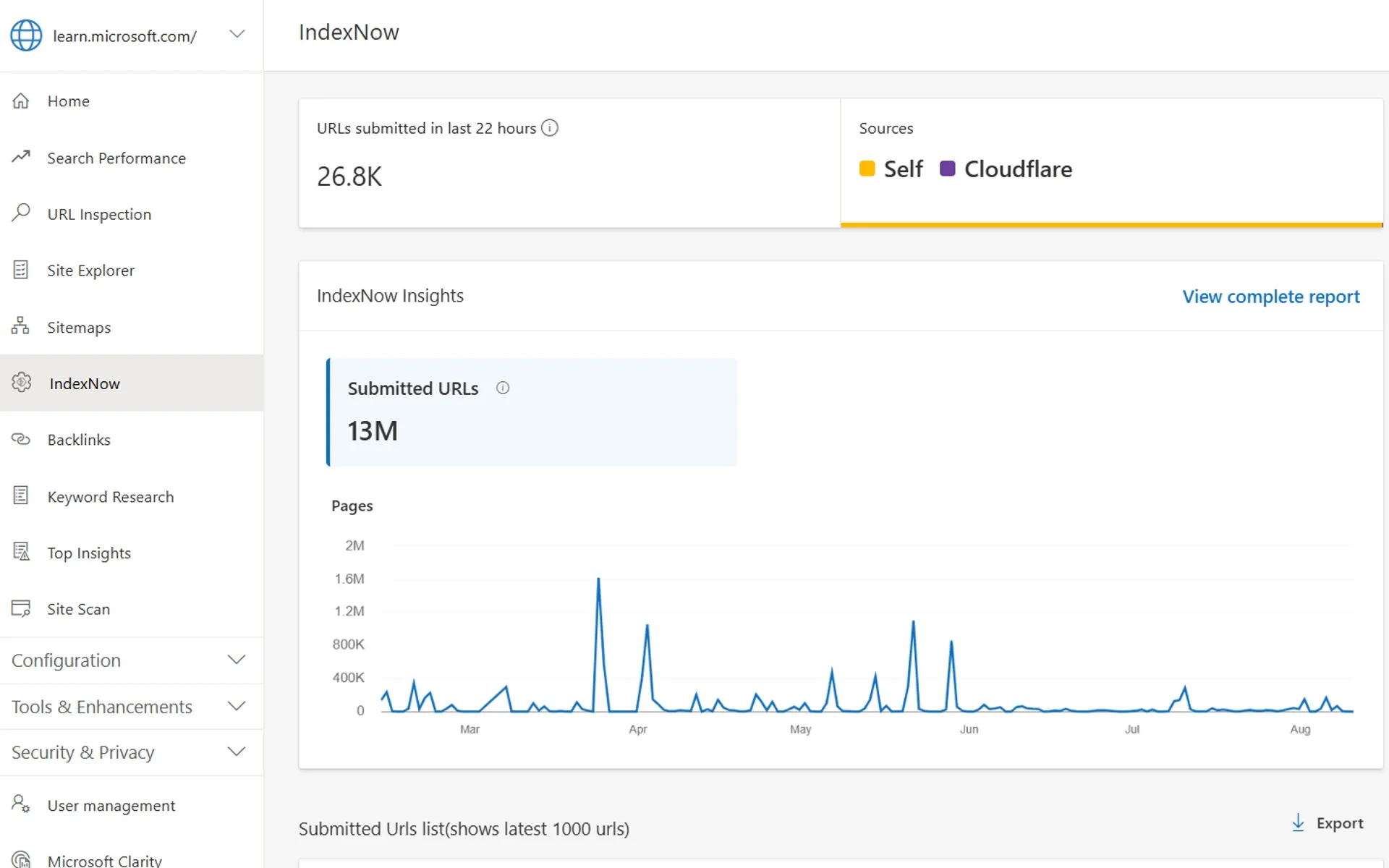Export the submitted URLs list
The height and width of the screenshot is (868, 1389).
(1328, 823)
